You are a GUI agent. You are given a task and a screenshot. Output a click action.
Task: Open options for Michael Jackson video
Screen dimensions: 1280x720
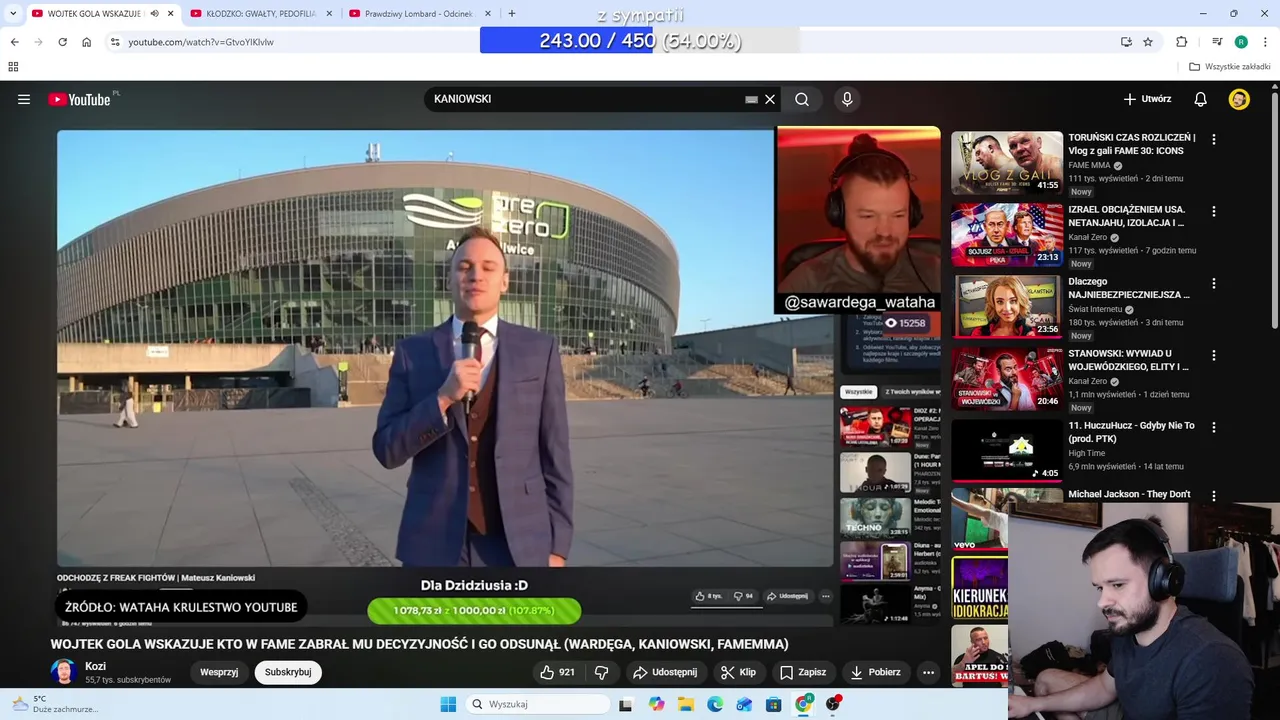point(1214,496)
